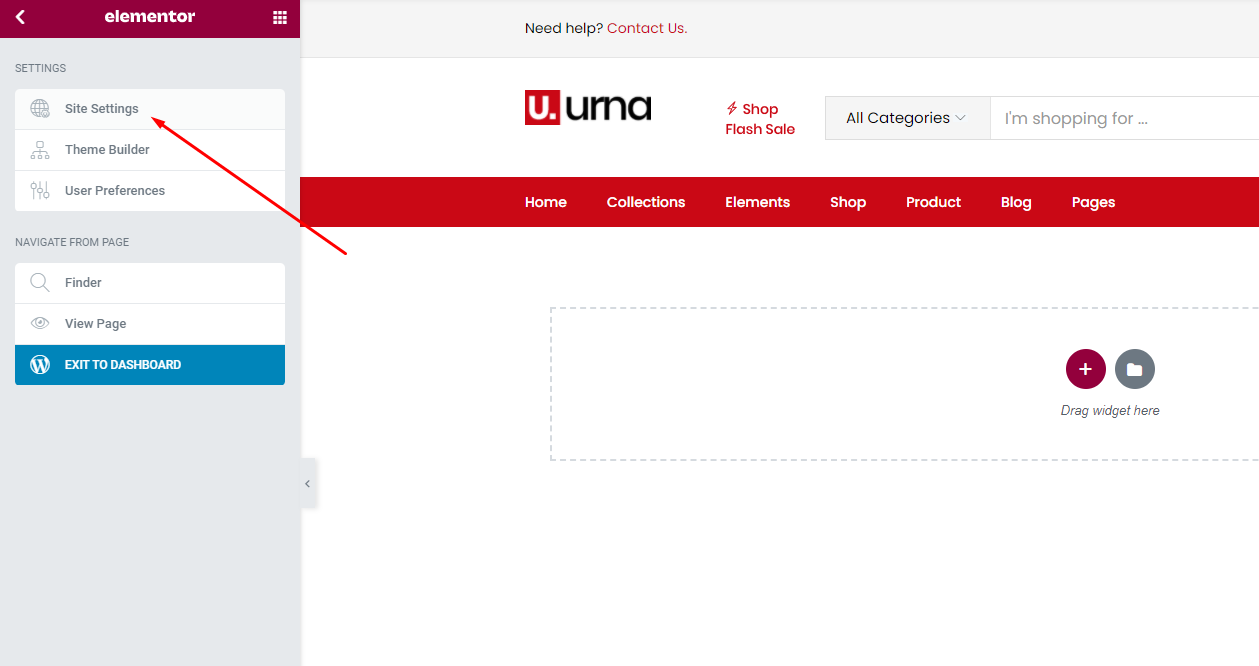
Task: Click the Elementor title text
Action: tap(150, 16)
